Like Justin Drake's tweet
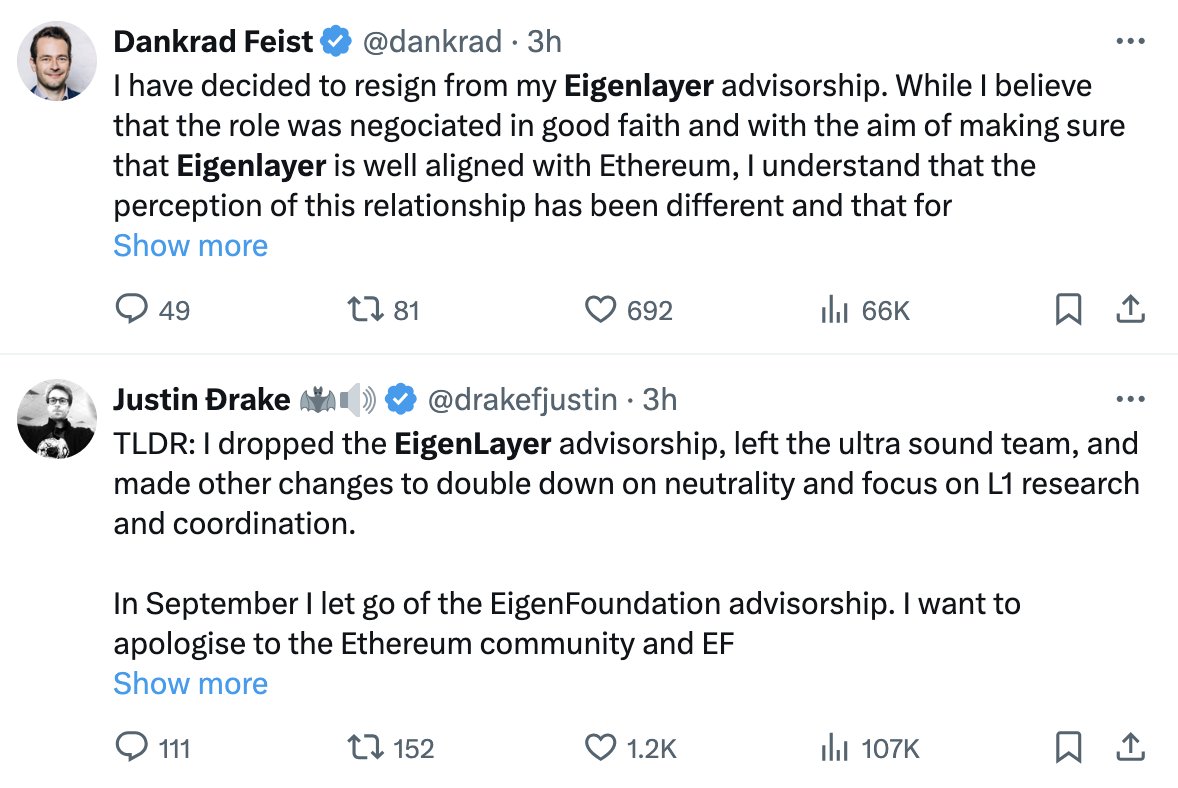Viewport: 1178px width, 788px height. (x=599, y=747)
